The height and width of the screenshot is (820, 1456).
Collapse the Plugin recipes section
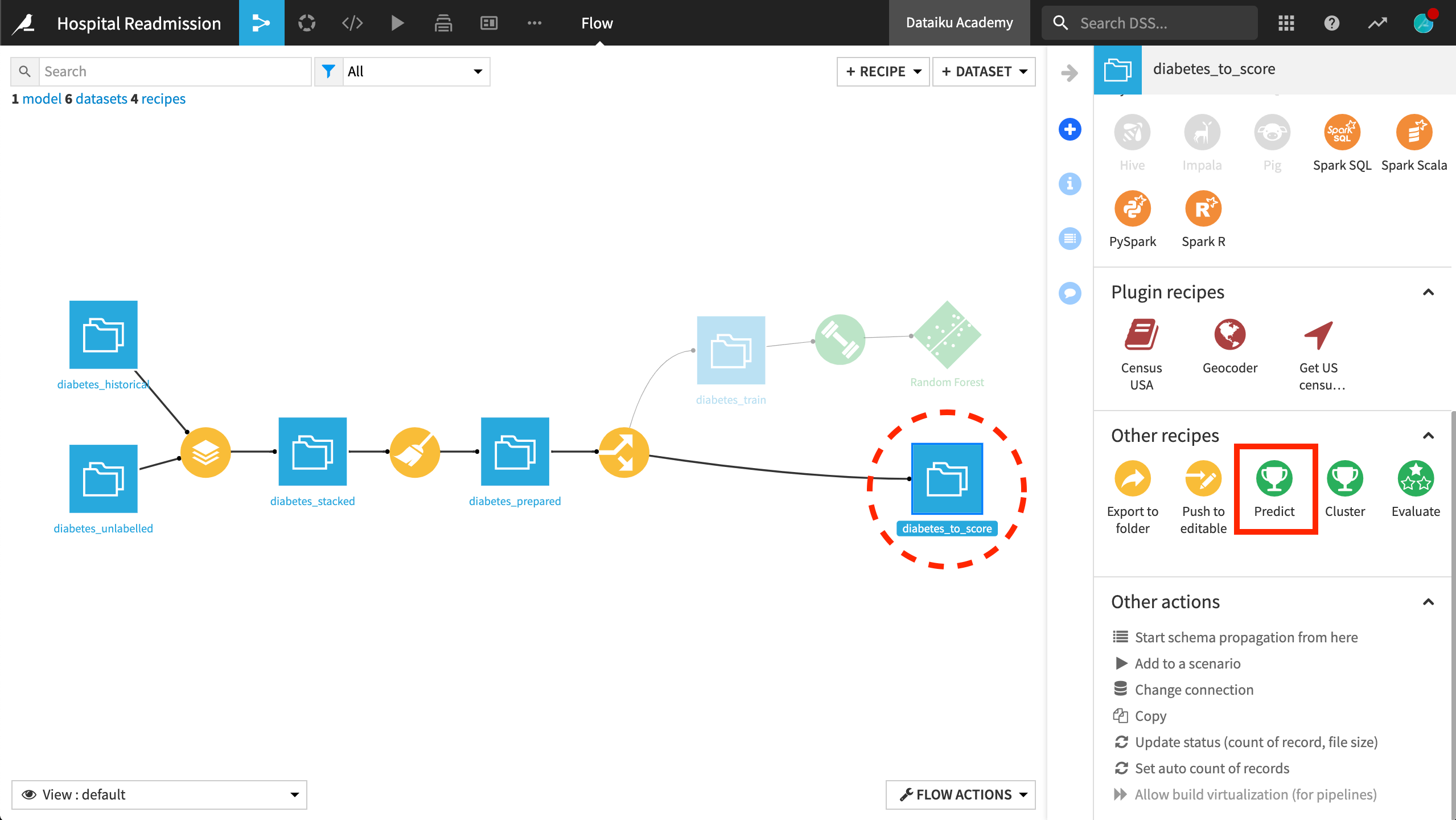tap(1428, 293)
